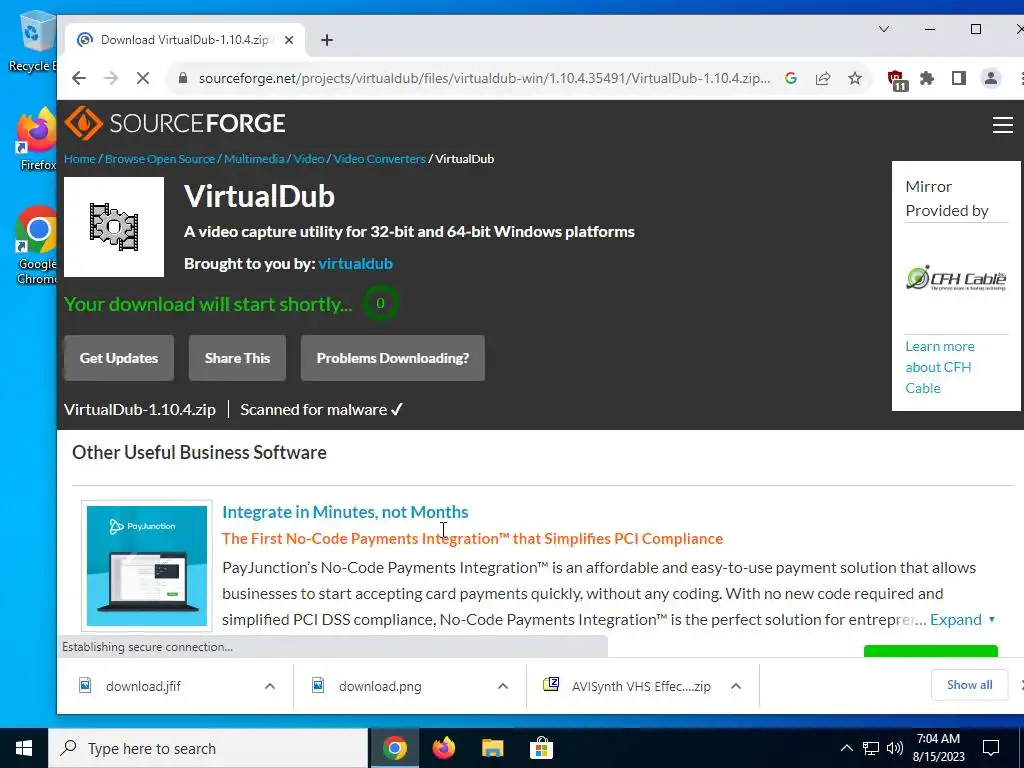The height and width of the screenshot is (768, 1024).
Task: Share this page via share icon
Action: [823, 78]
